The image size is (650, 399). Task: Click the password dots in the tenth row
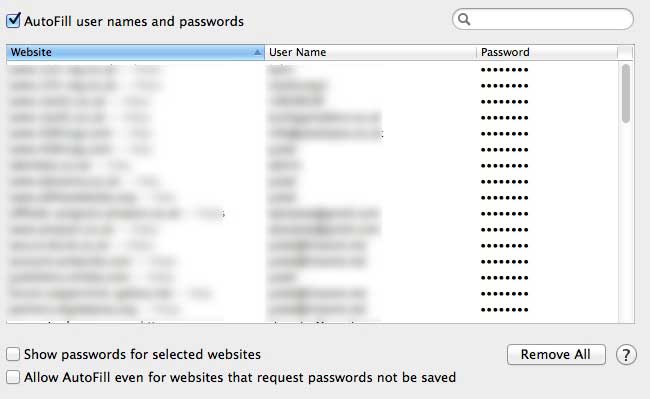coord(504,214)
